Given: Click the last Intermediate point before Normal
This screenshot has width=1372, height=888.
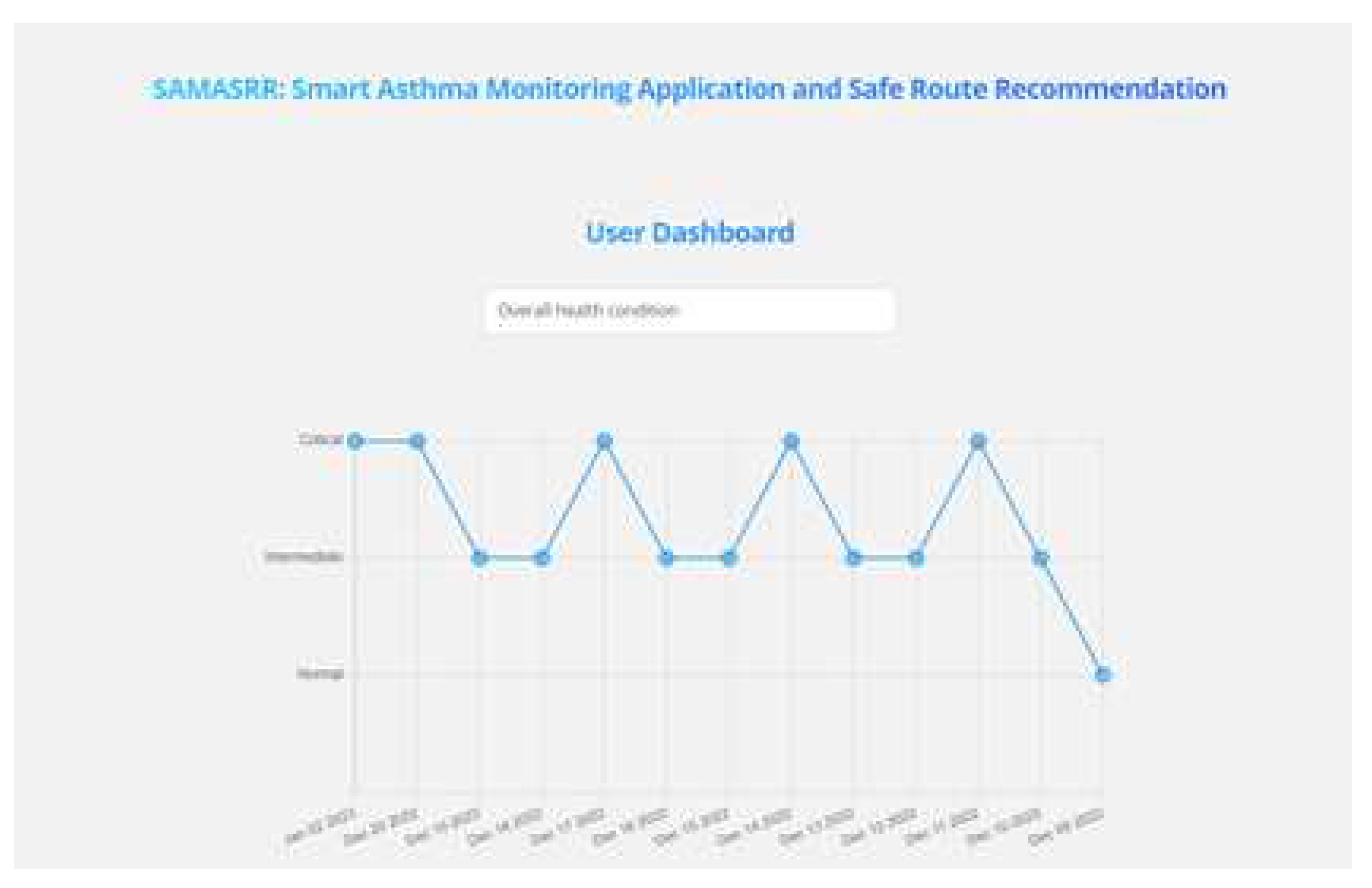Looking at the screenshot, I should pyautogui.click(x=1041, y=557).
